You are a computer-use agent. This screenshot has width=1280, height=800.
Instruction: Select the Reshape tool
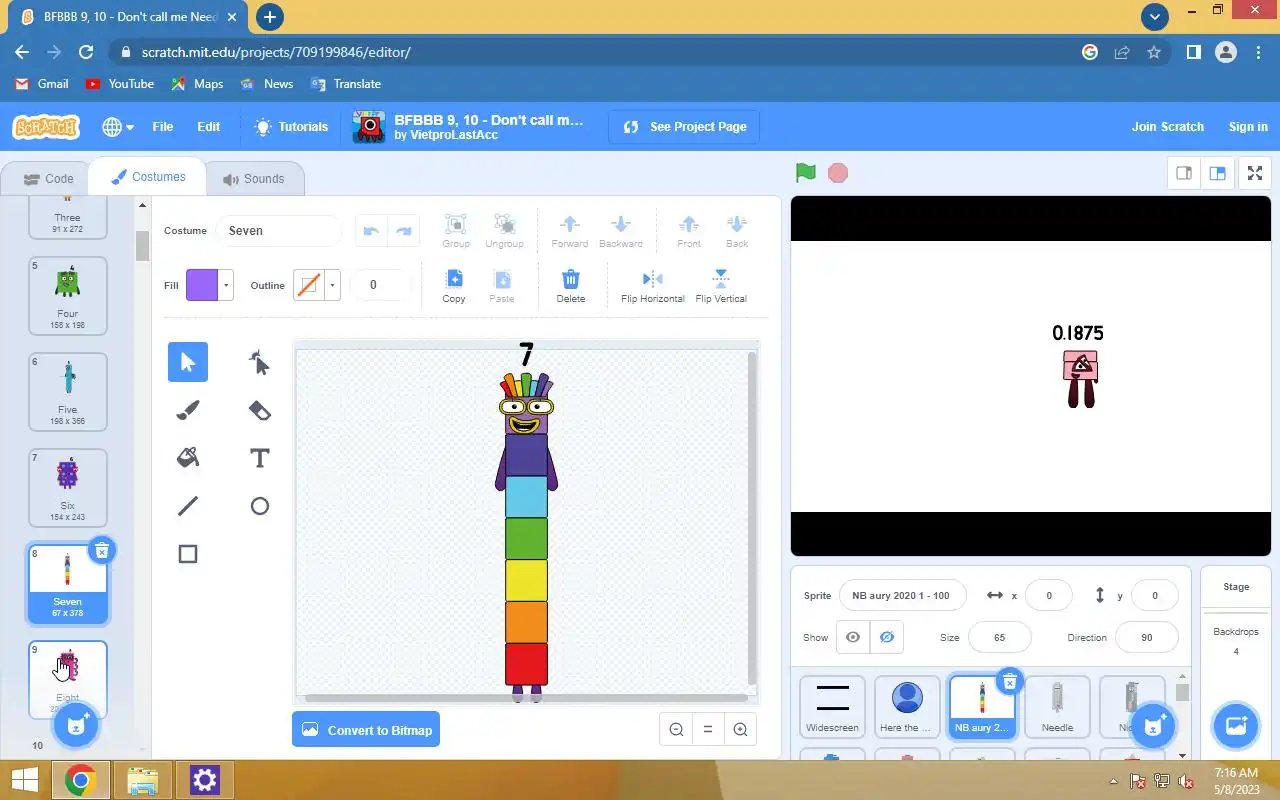coord(260,362)
